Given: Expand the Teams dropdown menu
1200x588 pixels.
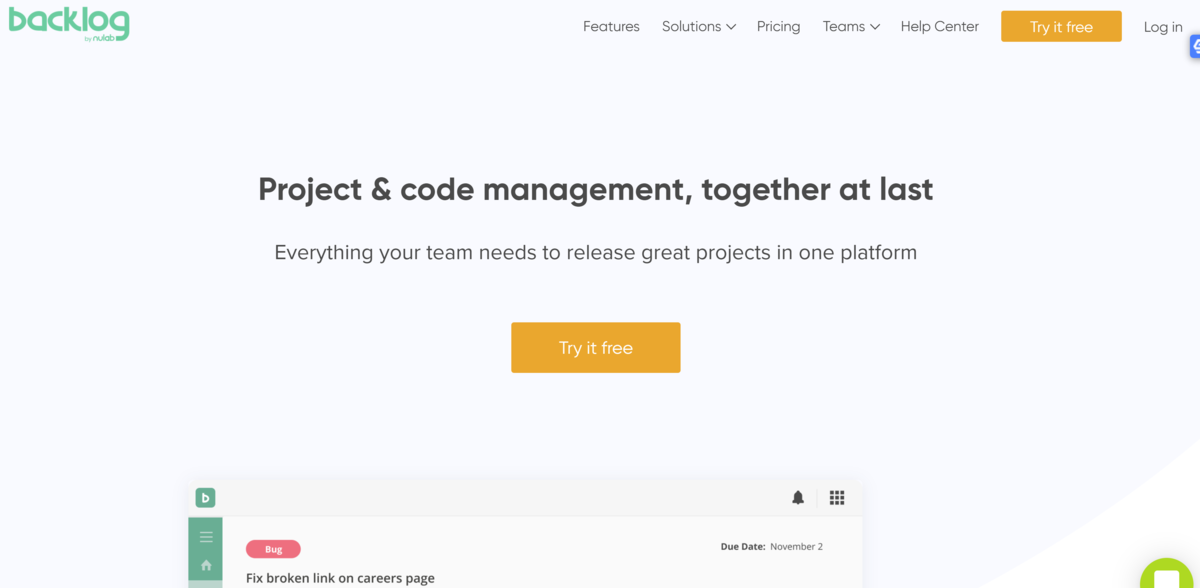Looking at the screenshot, I should pos(850,27).
